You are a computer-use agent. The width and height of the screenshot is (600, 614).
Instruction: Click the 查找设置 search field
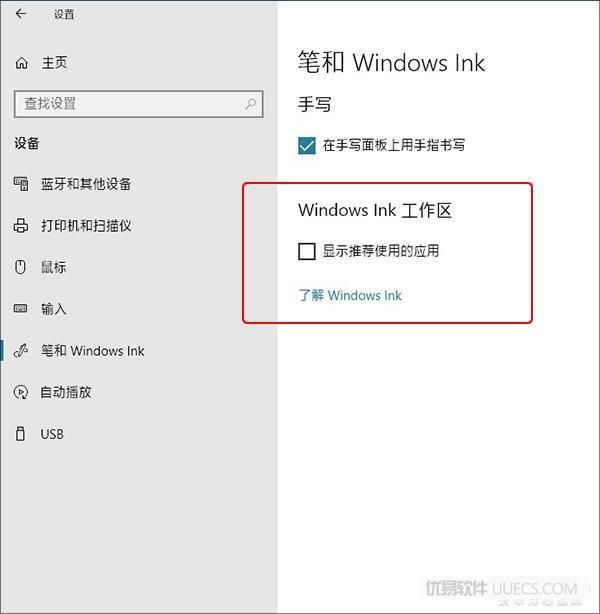coord(139,104)
